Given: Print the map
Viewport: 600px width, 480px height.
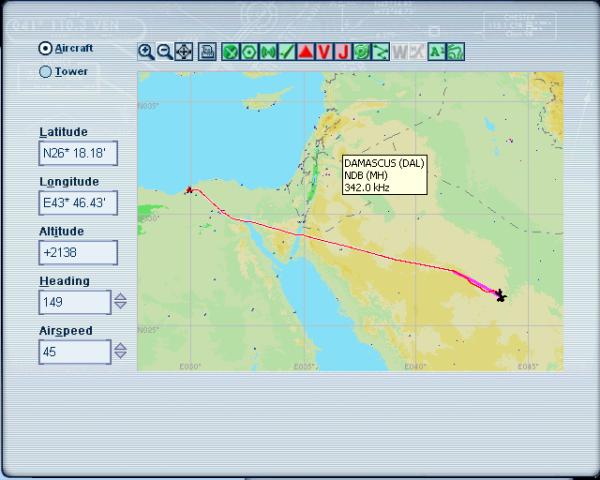Looking at the screenshot, I should [207, 52].
